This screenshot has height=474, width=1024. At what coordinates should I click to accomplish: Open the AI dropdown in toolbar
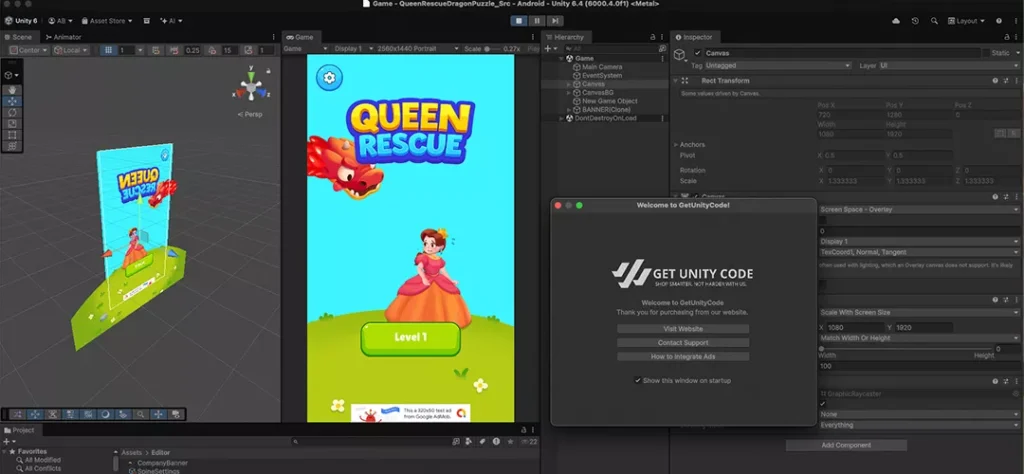click(171, 21)
